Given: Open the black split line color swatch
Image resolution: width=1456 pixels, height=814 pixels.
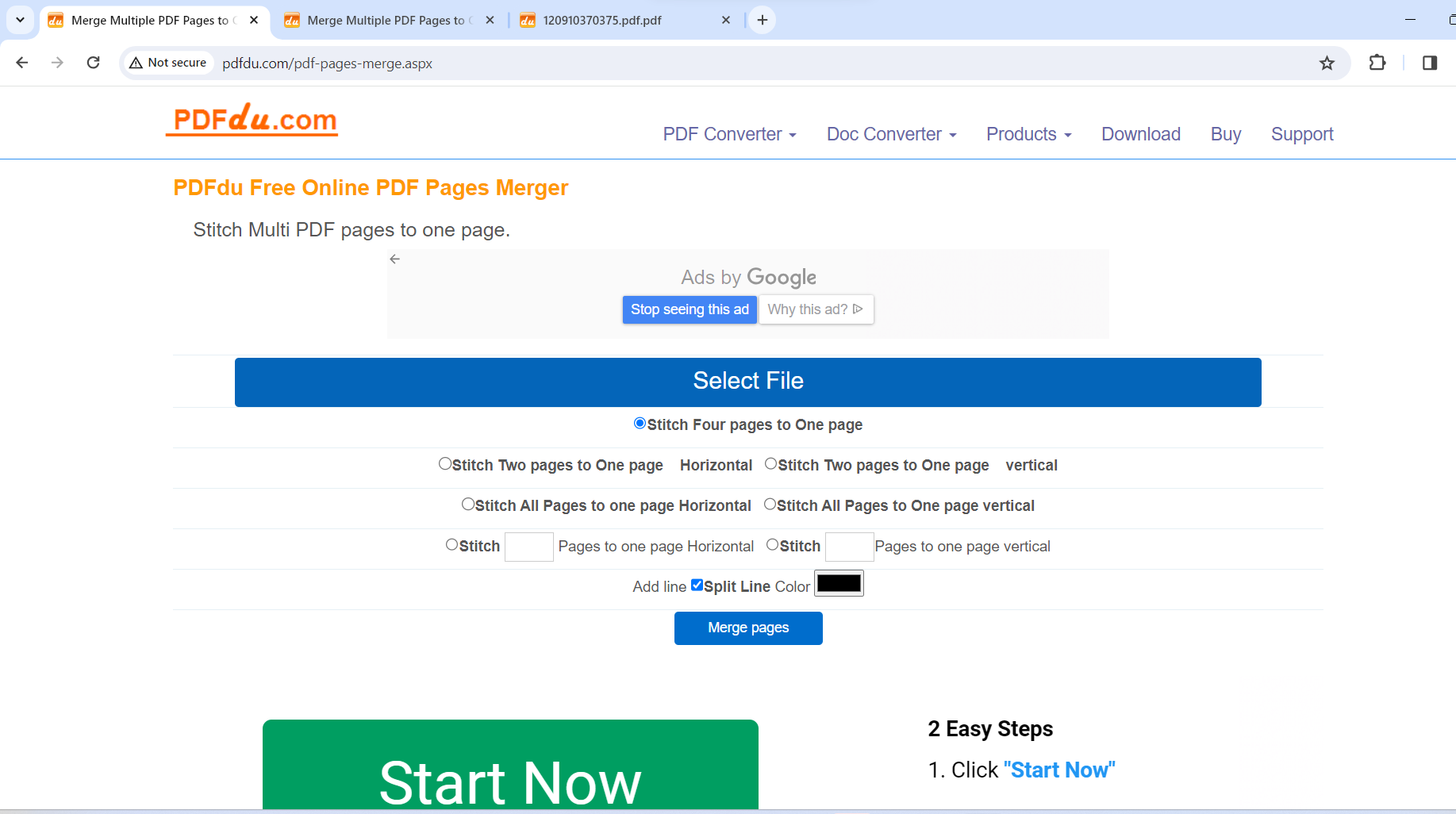Looking at the screenshot, I should tap(839, 583).
